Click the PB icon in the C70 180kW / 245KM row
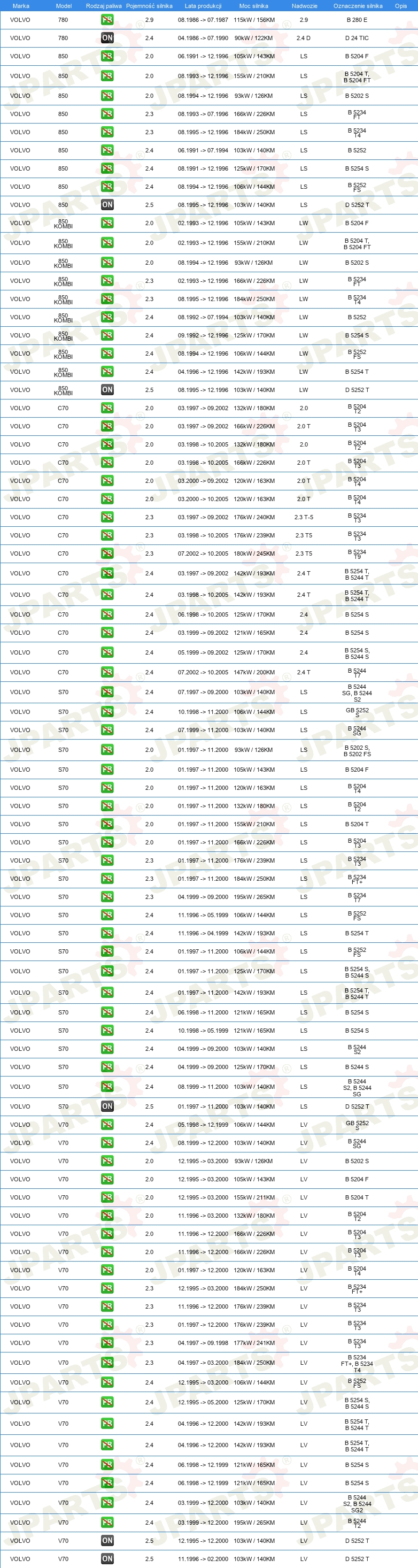Viewport: 418px width, 1568px height. click(x=107, y=554)
